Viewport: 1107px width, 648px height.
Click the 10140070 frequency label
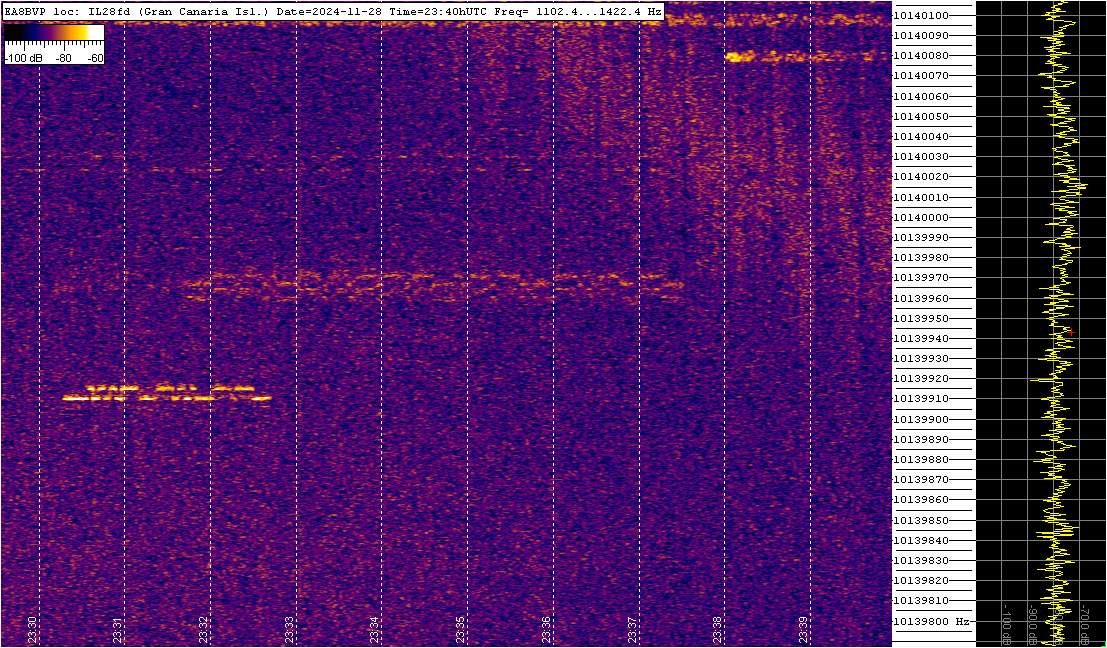pyautogui.click(x=920, y=76)
